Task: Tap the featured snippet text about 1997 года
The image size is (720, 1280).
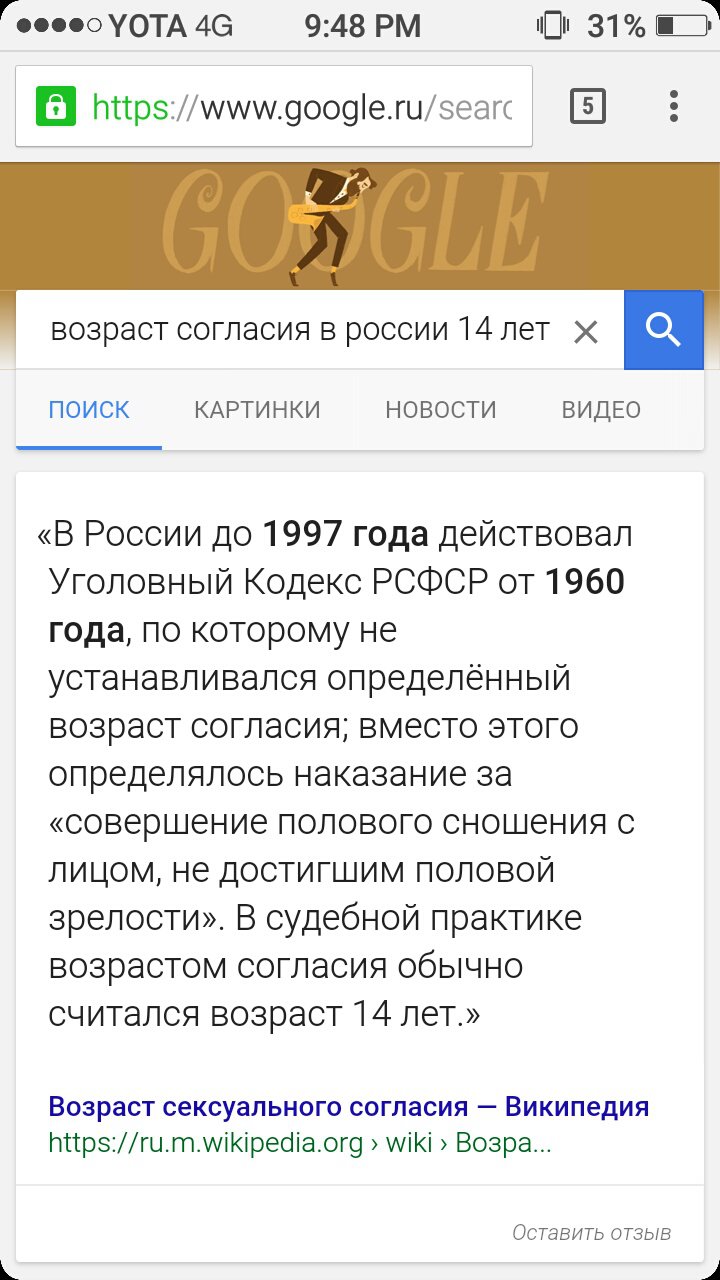Action: [340, 775]
